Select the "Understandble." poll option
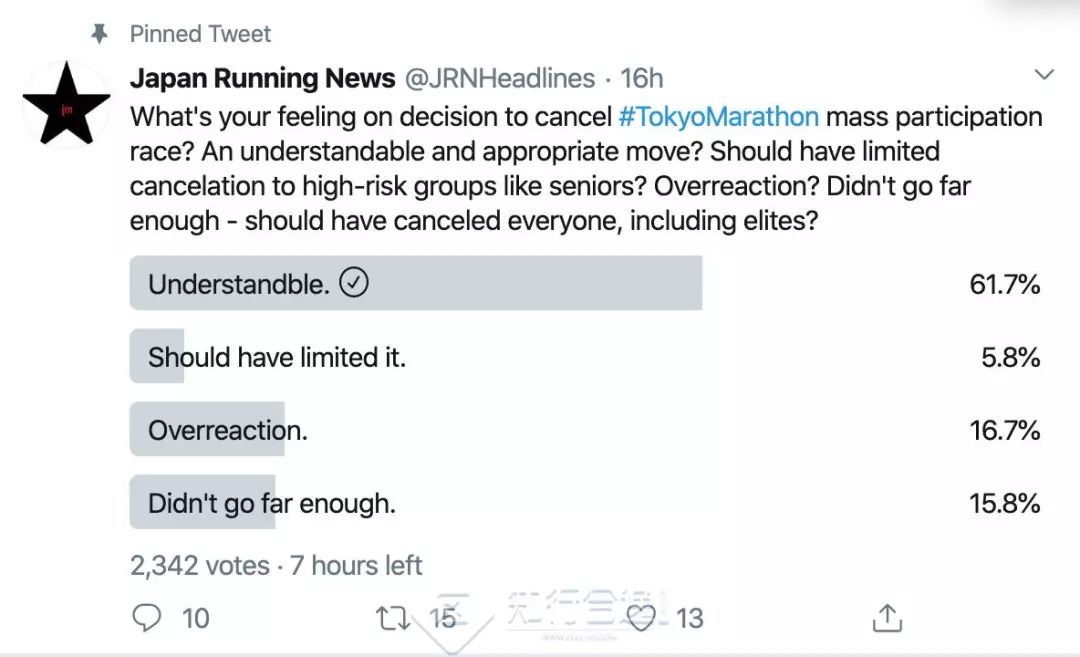The image size is (1080, 657). click(238, 285)
